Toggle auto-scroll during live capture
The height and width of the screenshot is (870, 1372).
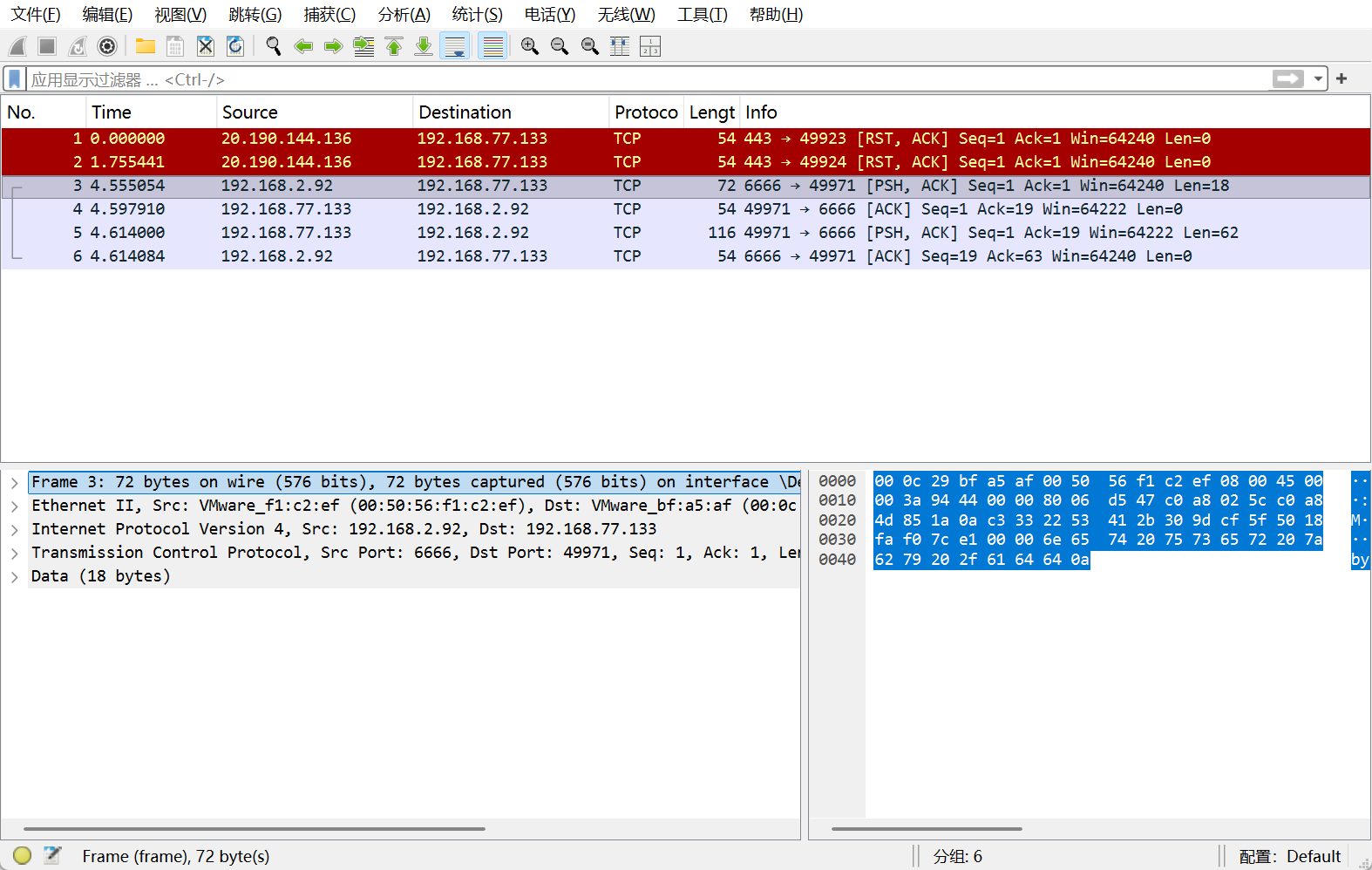[x=455, y=46]
